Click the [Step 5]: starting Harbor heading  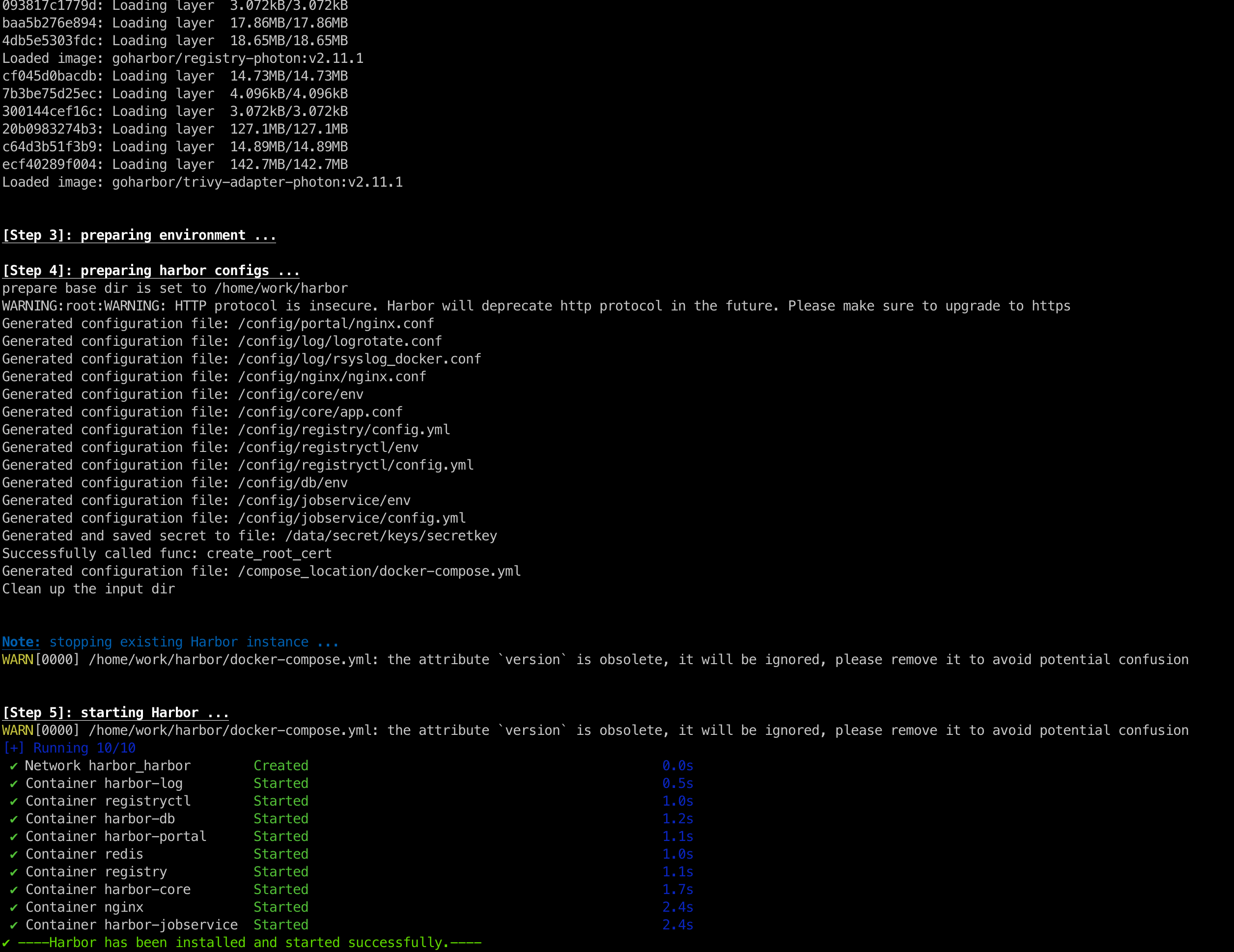tap(115, 712)
